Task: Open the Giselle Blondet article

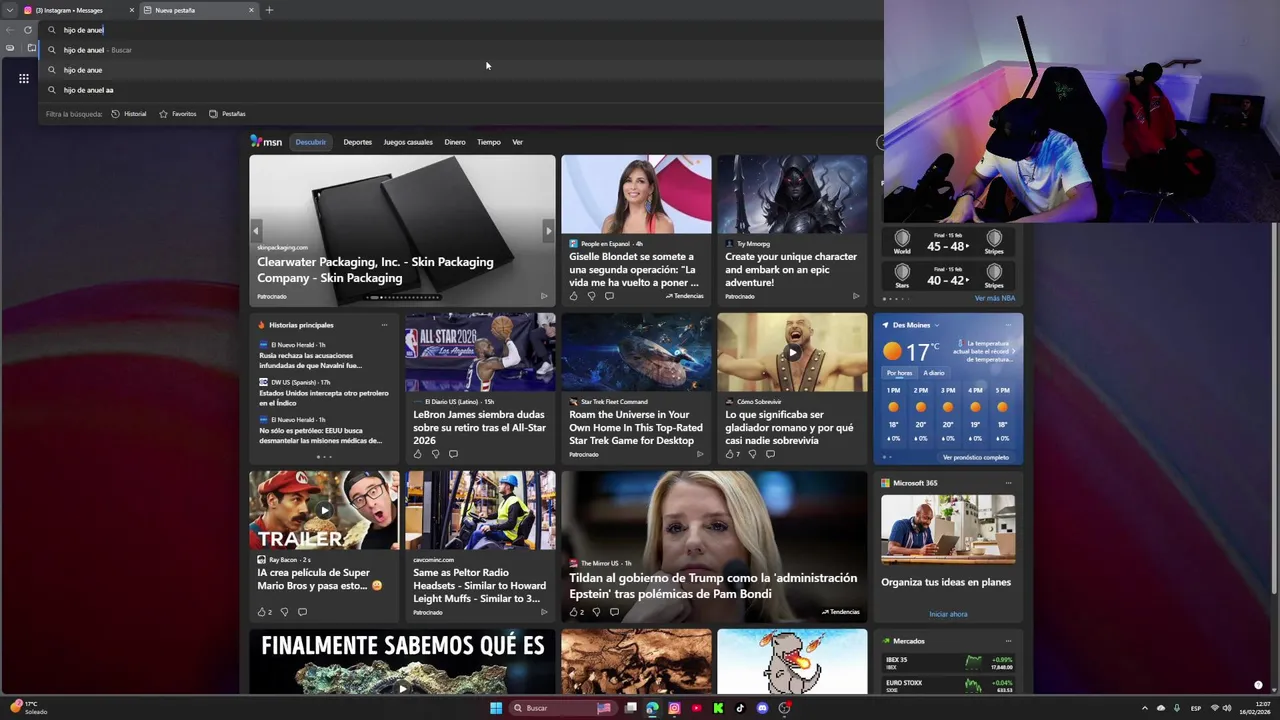Action: 636,270
